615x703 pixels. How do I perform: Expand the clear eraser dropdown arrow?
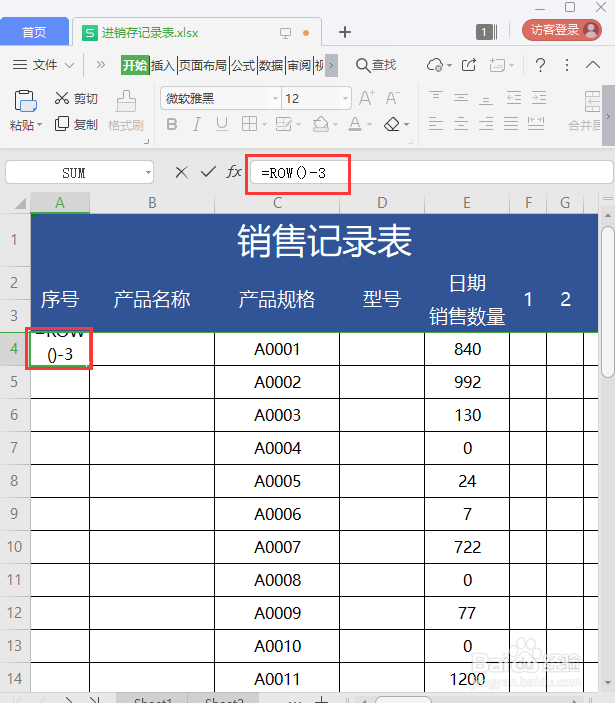point(407,125)
